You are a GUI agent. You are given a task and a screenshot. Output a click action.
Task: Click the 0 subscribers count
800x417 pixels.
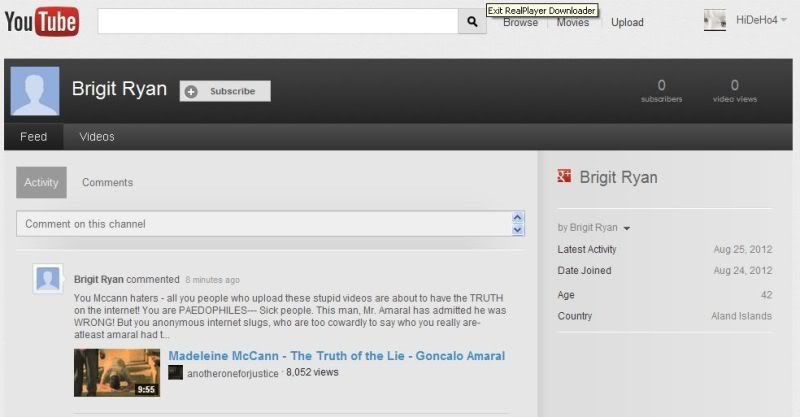coord(662,91)
